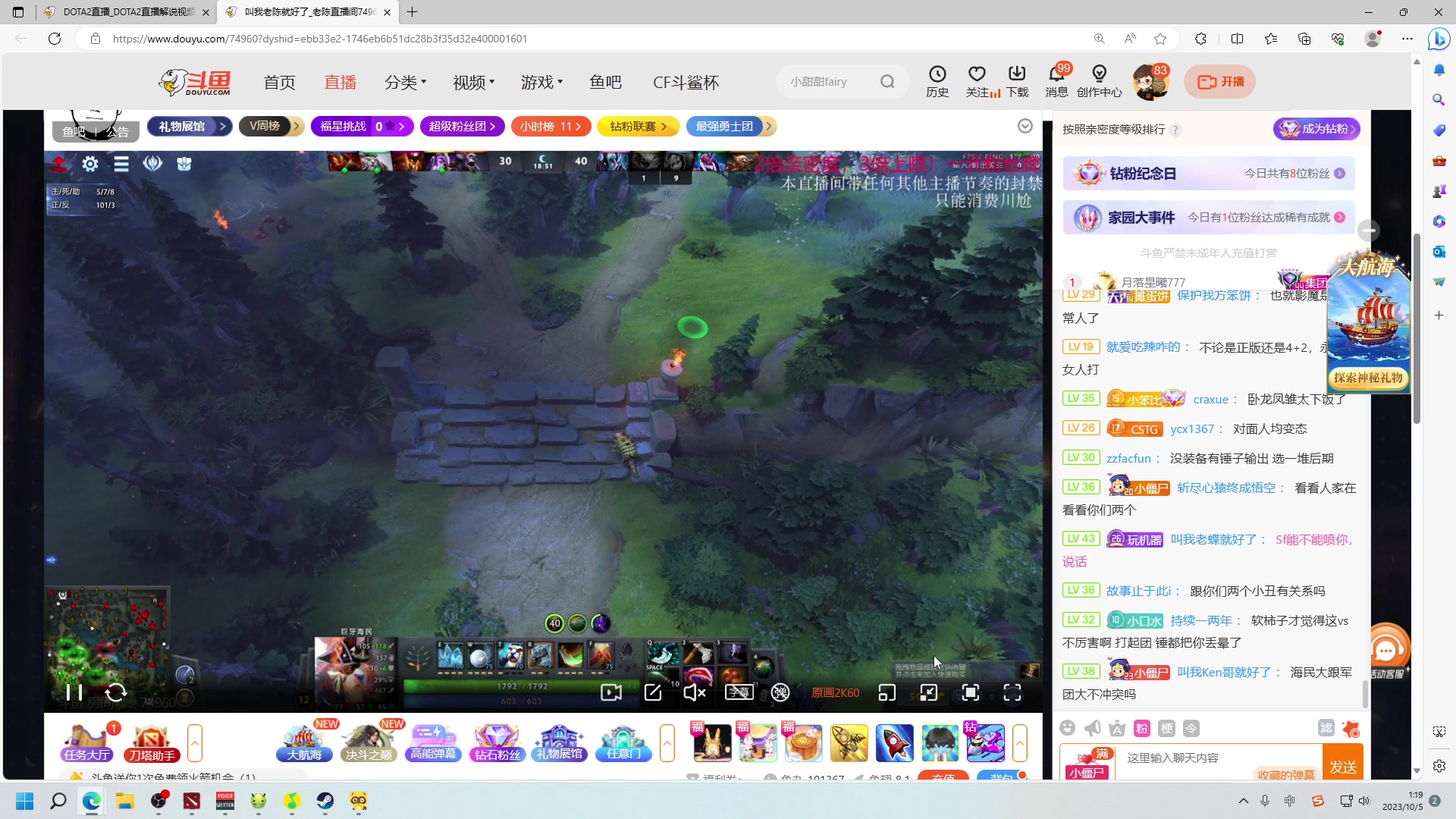Image resolution: width=1456 pixels, height=819 pixels.
Task: Open the V周榜 weekly ranking
Action: [x=271, y=127]
